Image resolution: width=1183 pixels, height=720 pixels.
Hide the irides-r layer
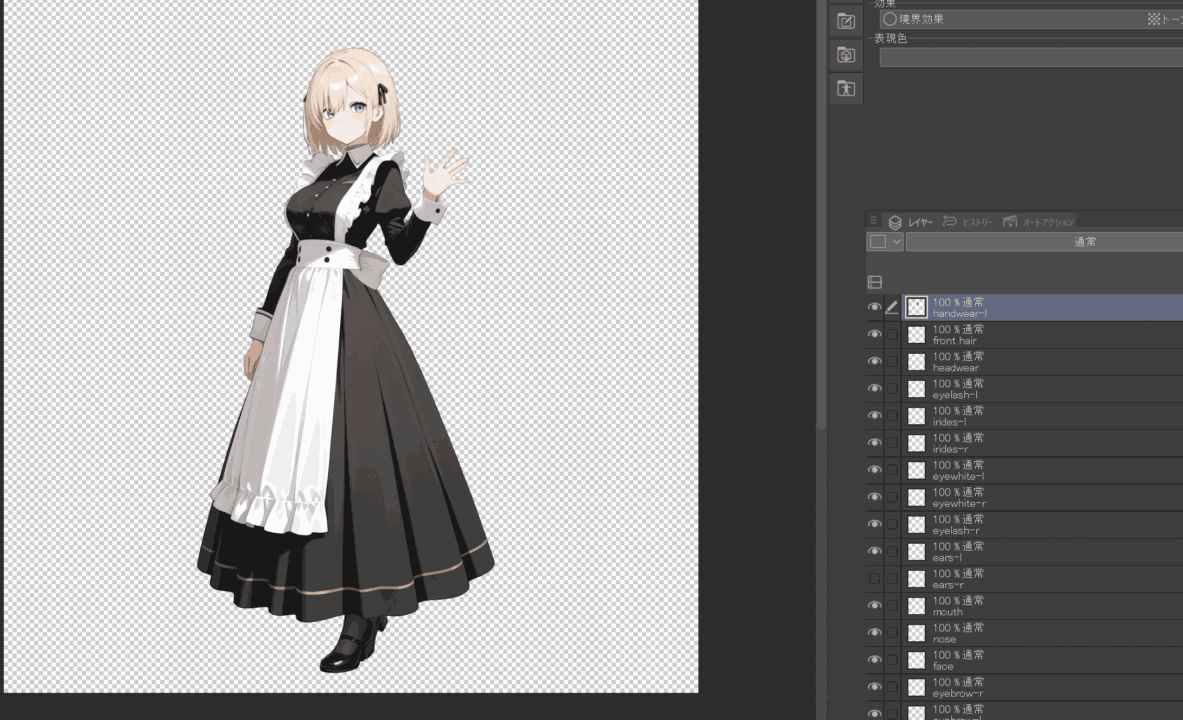[x=874, y=443]
